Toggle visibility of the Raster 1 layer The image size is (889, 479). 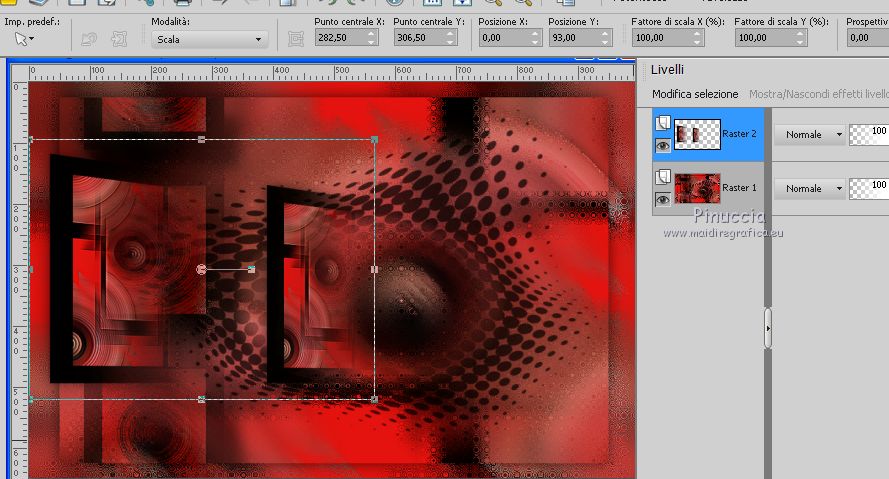(x=661, y=199)
